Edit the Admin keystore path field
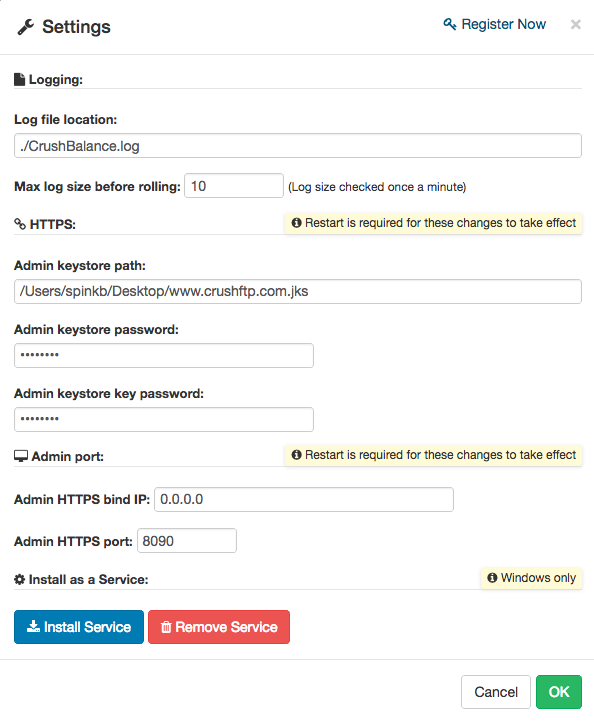Image resolution: width=594 pixels, height=722 pixels. pyautogui.click(x=298, y=291)
